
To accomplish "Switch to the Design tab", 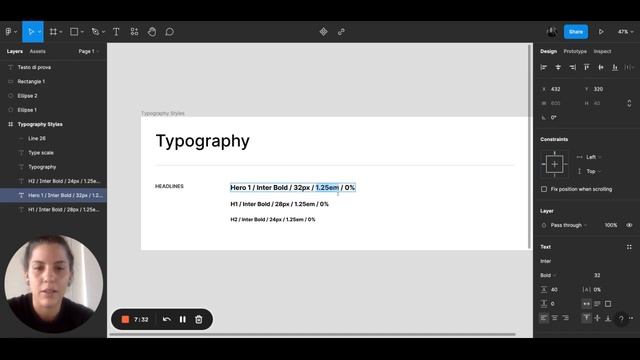I will pyautogui.click(x=548, y=51).
